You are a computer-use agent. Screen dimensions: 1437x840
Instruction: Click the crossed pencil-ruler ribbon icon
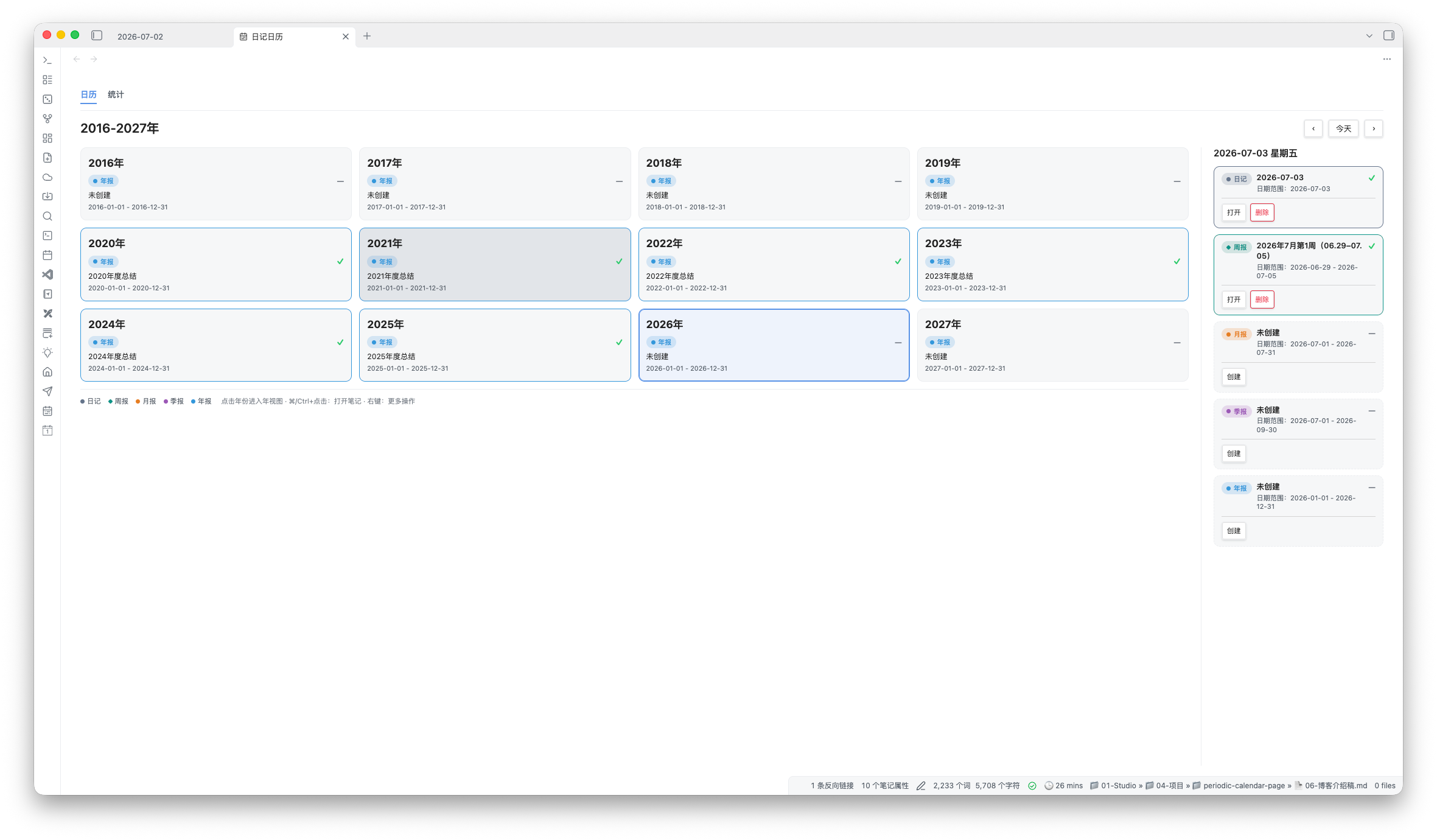coord(47,313)
